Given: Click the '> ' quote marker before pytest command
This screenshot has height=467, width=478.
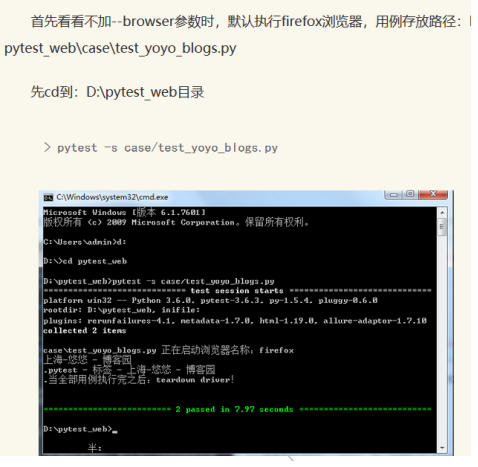Looking at the screenshot, I should tap(47, 147).
